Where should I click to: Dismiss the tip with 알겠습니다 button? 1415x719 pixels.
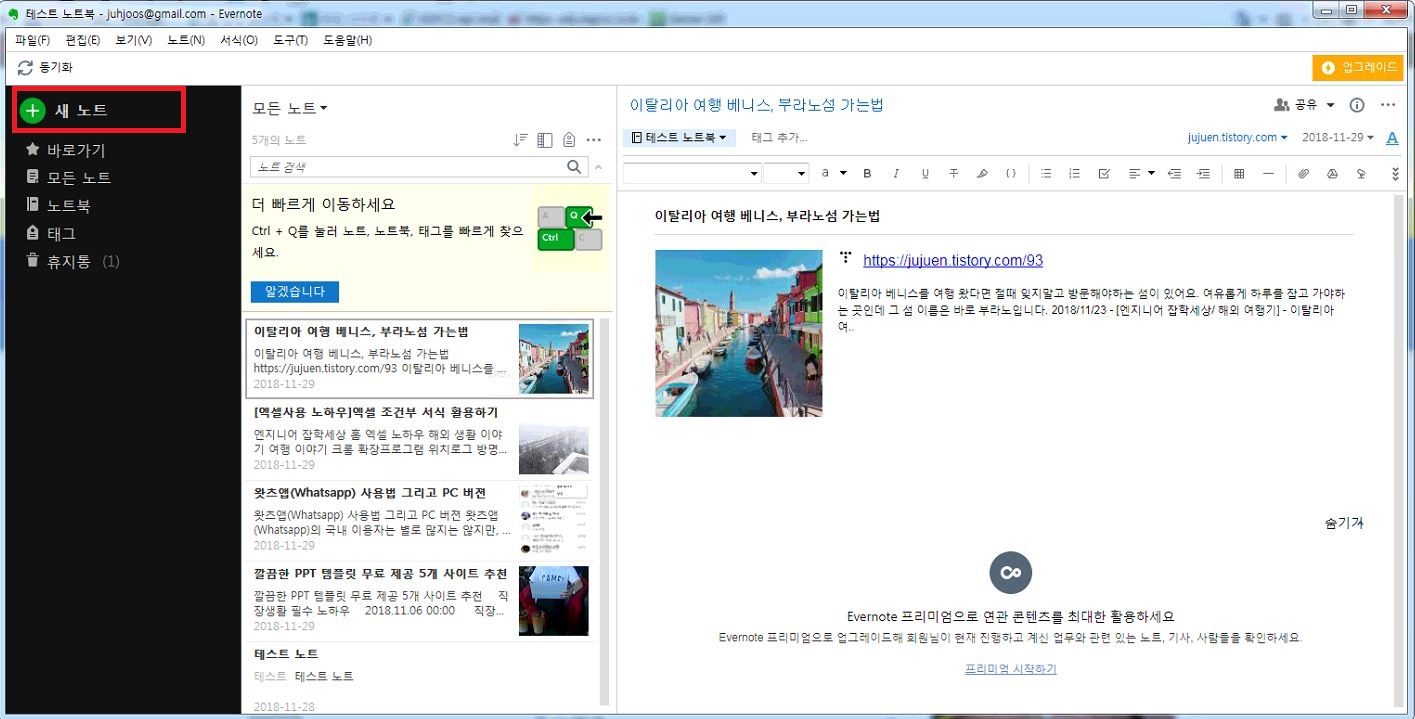click(295, 292)
